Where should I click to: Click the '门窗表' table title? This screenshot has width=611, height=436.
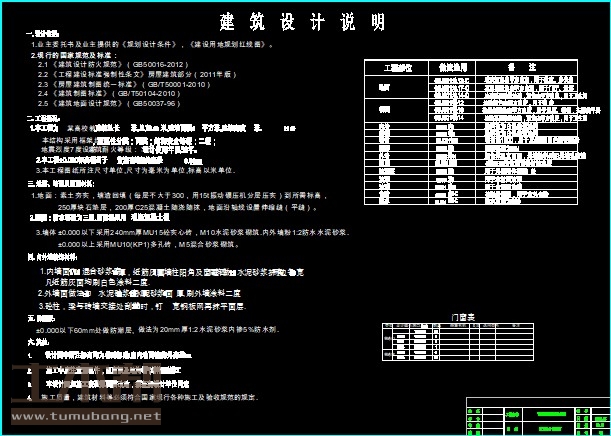click(x=463, y=318)
